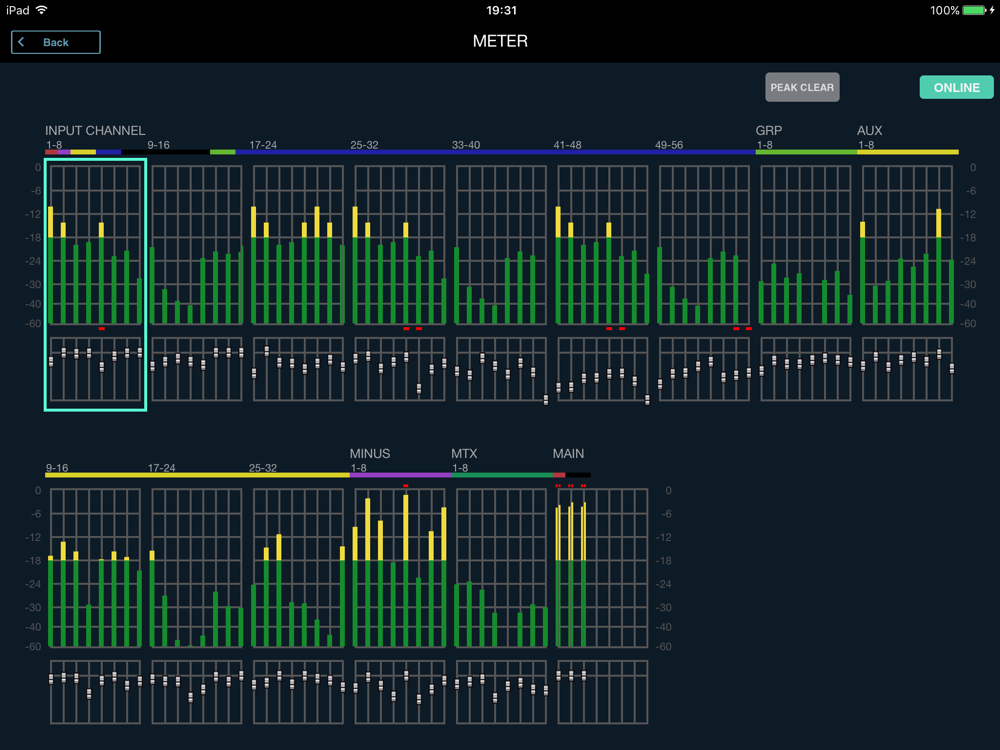Viewport: 1000px width, 750px height.
Task: Open the Input Channel 9-16 fader overview
Action: (x=197, y=369)
